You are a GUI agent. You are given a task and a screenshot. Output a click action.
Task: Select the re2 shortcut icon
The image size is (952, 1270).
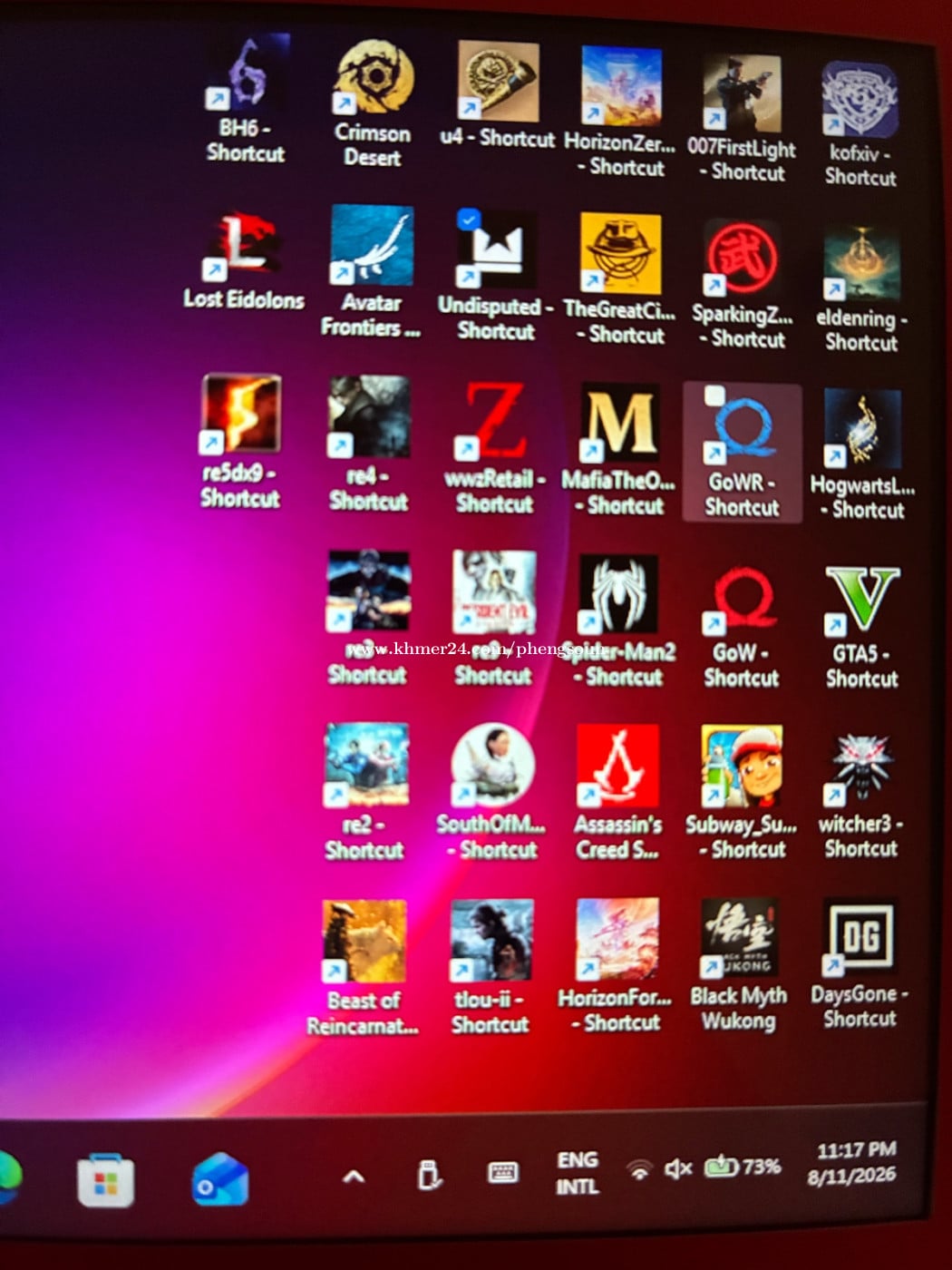[x=366, y=763]
